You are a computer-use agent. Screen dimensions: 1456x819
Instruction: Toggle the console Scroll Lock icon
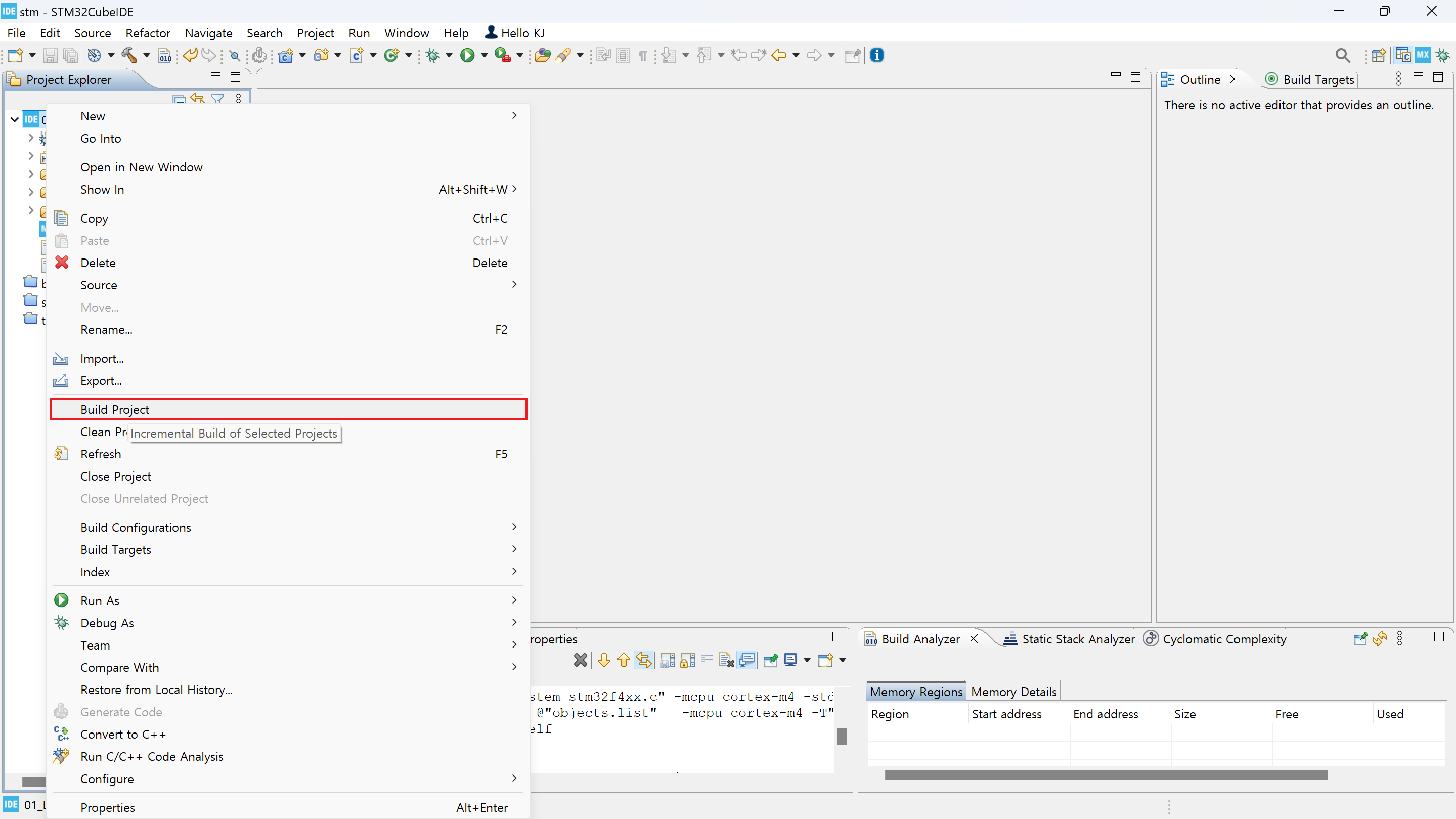(687, 660)
